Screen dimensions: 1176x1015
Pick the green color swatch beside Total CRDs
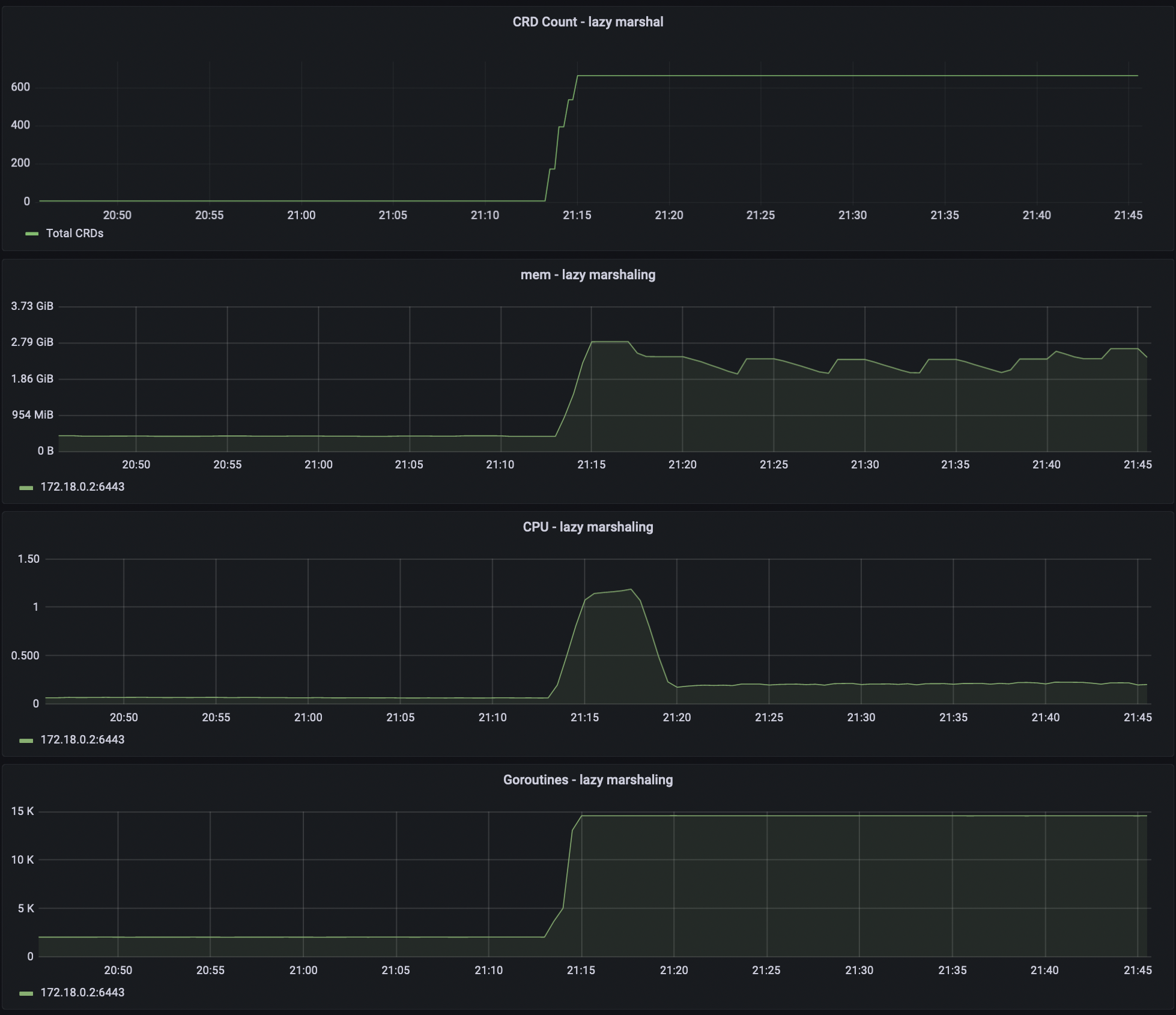[x=32, y=234]
